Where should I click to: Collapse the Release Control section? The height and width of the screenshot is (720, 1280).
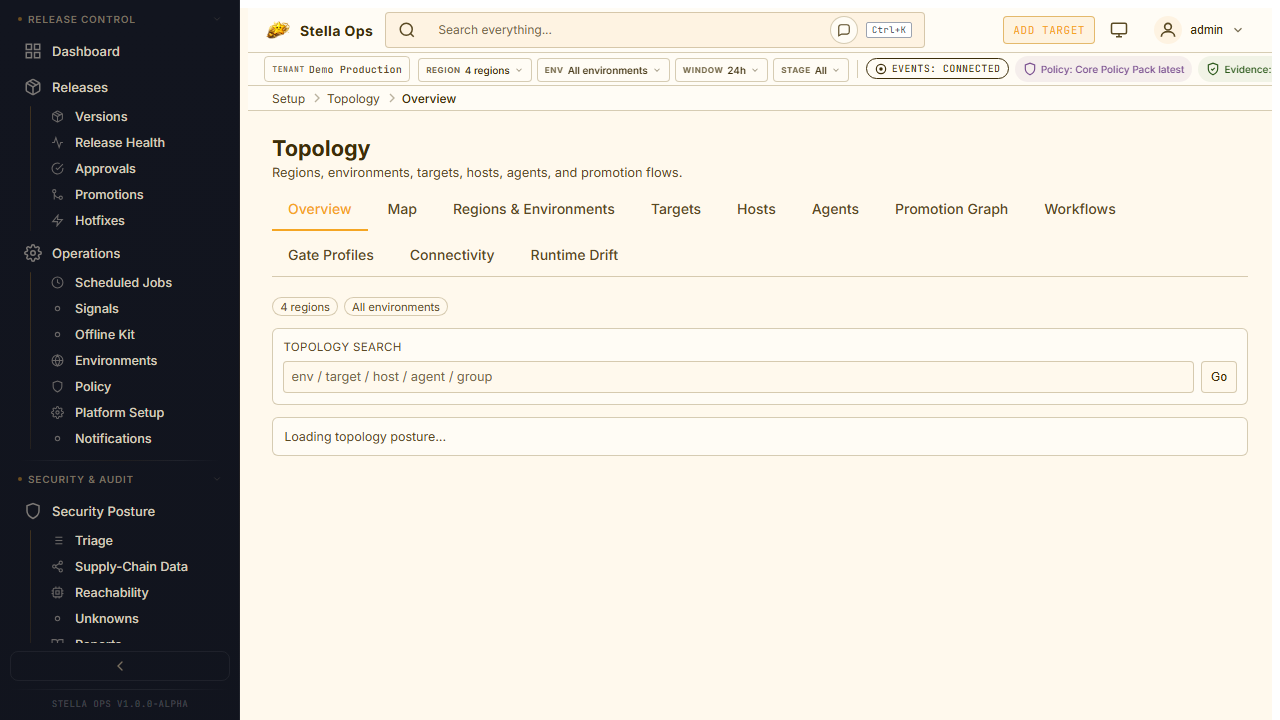pyautogui.click(x=217, y=19)
